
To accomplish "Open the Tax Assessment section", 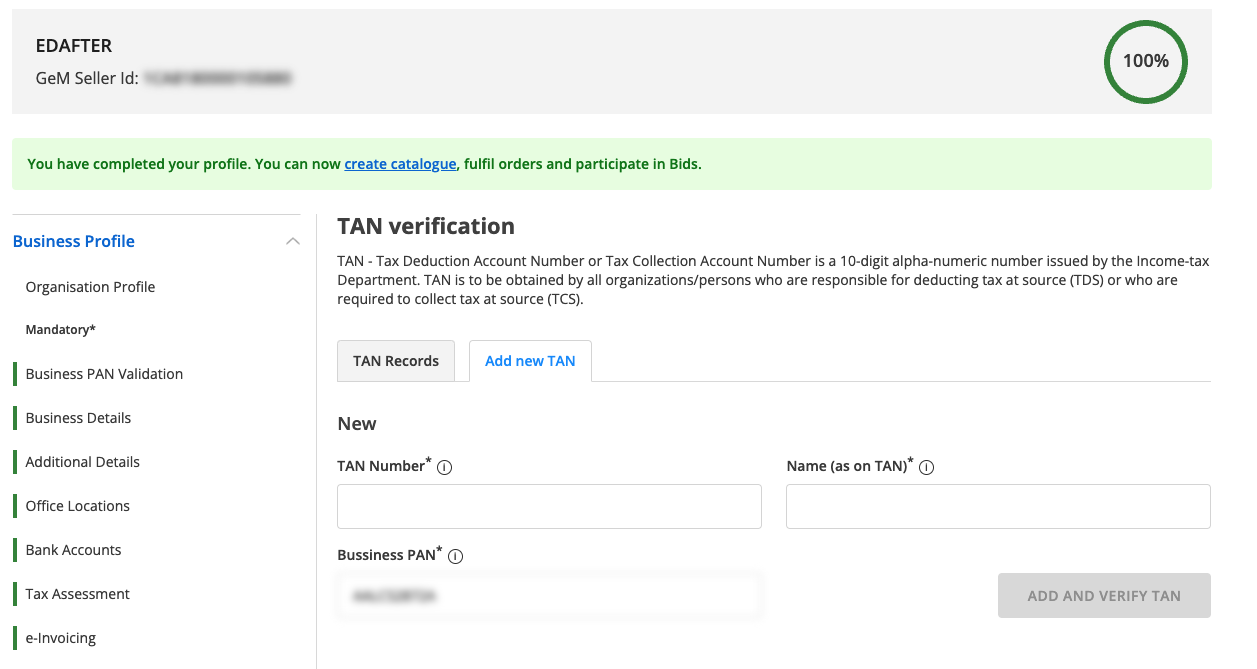I will [x=76, y=593].
